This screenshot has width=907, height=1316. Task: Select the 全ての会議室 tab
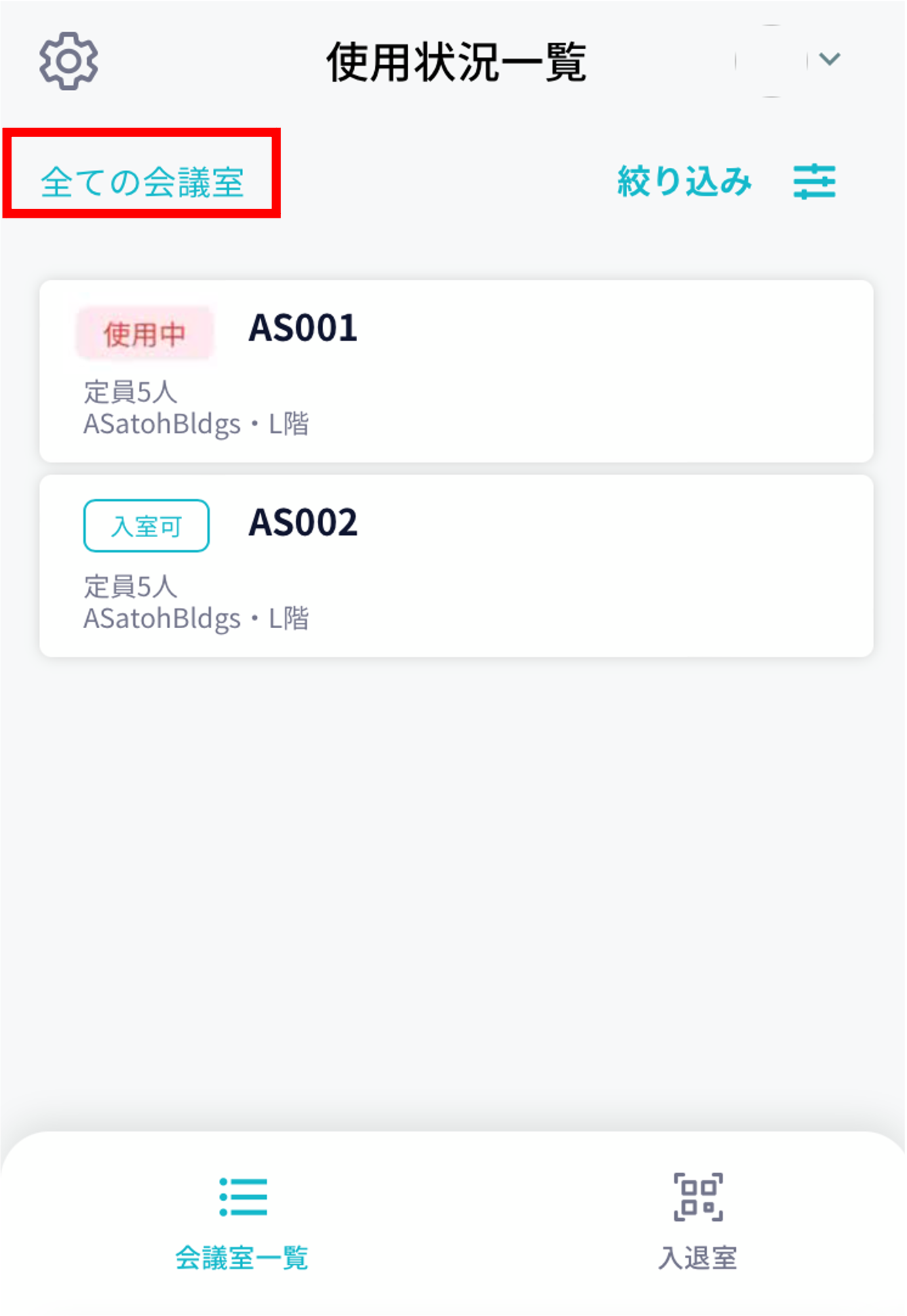tap(142, 182)
